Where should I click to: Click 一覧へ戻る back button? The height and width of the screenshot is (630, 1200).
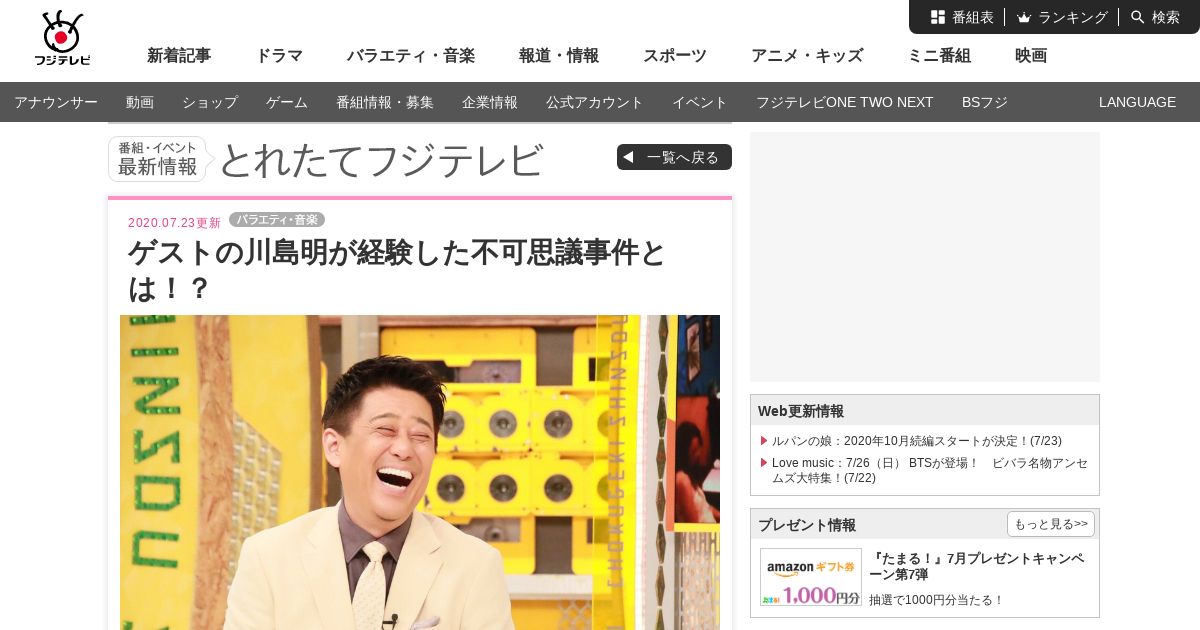pyautogui.click(x=674, y=157)
